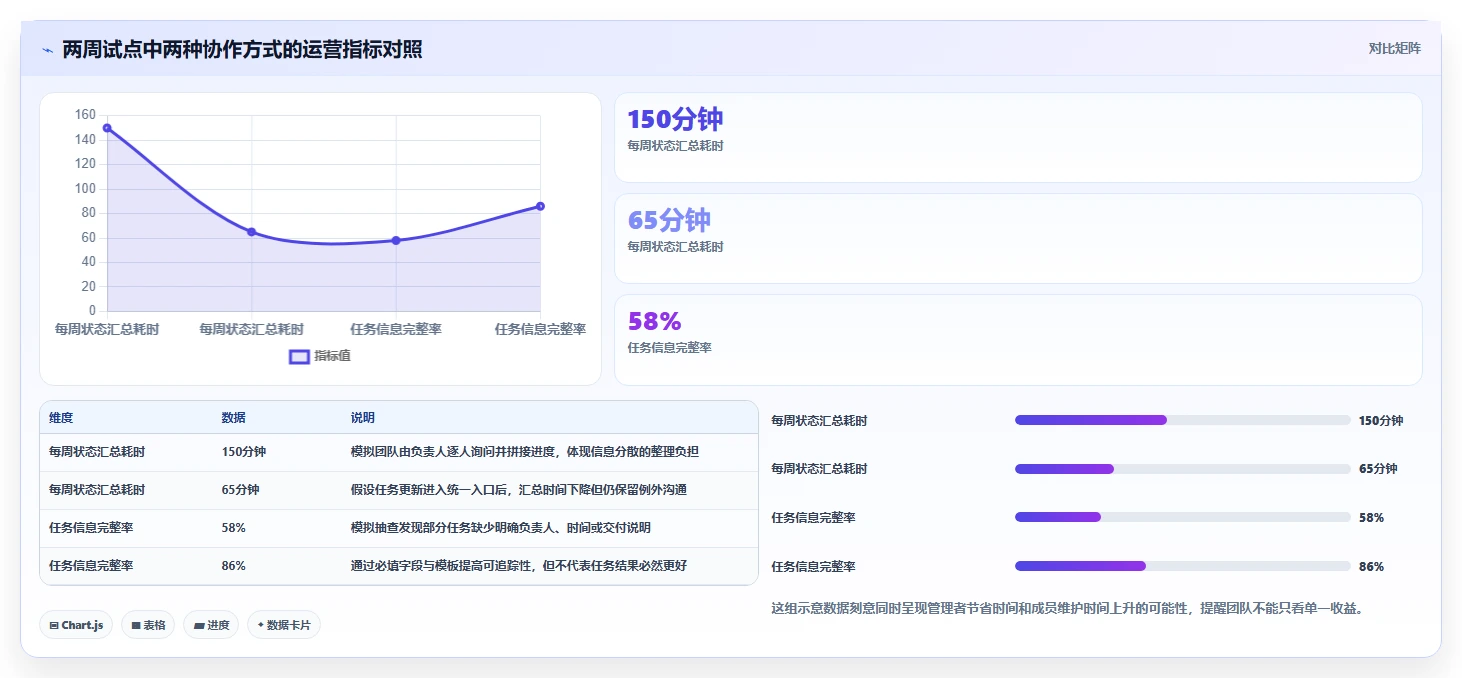Click the Chart.js chip
Image resolution: width=1462 pixels, height=678 pixels.
(x=76, y=625)
